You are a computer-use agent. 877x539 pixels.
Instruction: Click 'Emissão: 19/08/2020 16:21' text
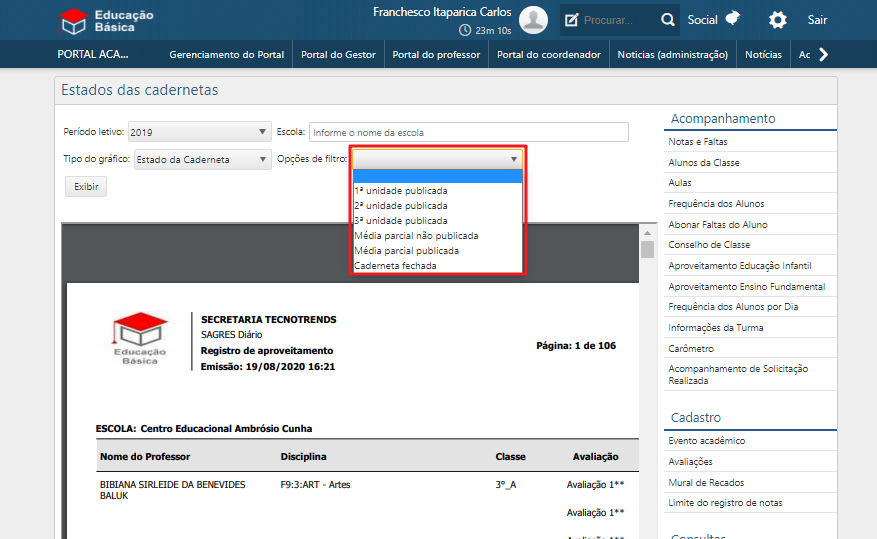tap(267, 367)
